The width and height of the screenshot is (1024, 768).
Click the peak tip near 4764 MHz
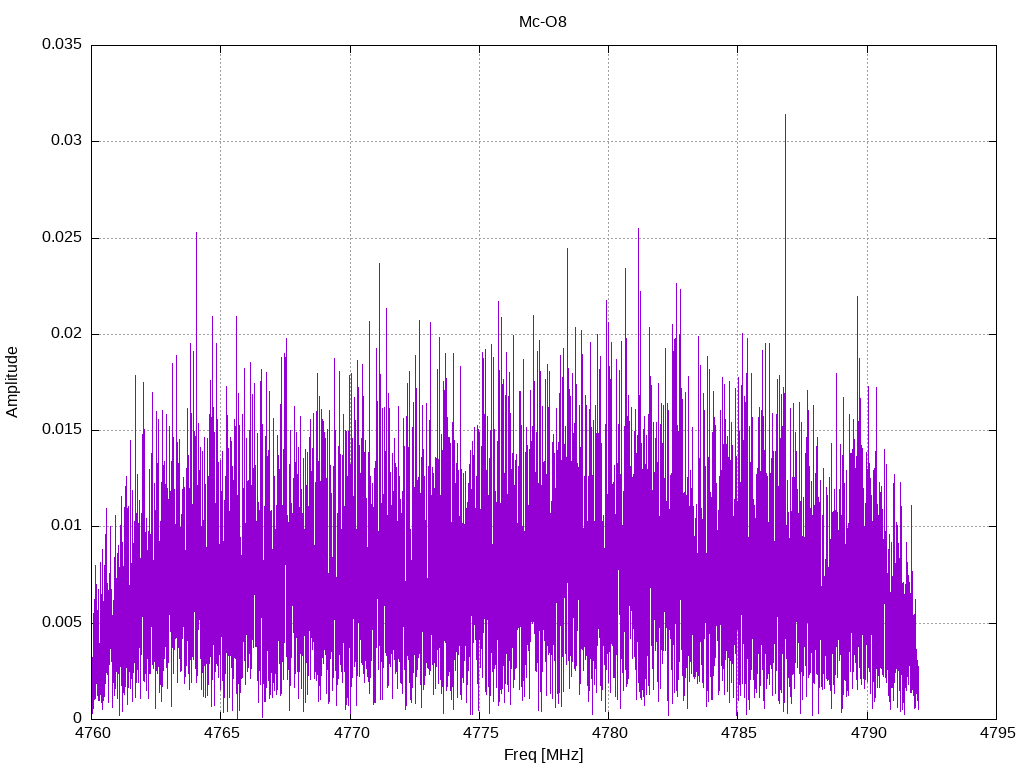(196, 233)
